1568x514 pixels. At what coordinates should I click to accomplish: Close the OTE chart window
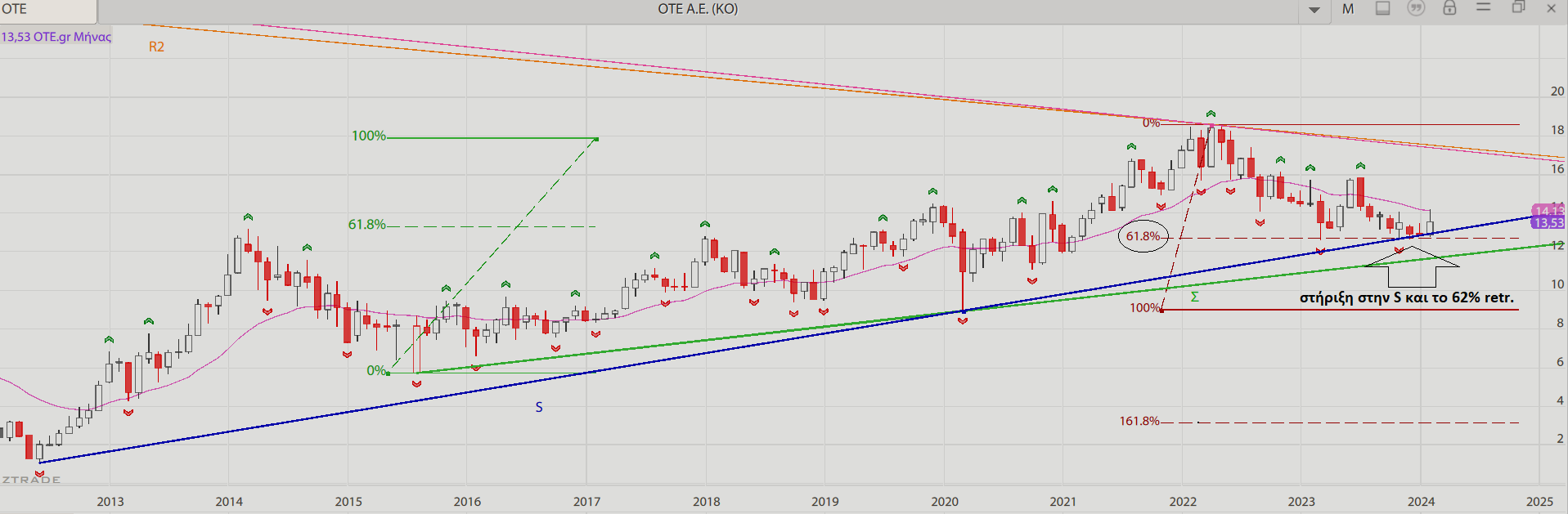point(1551,8)
